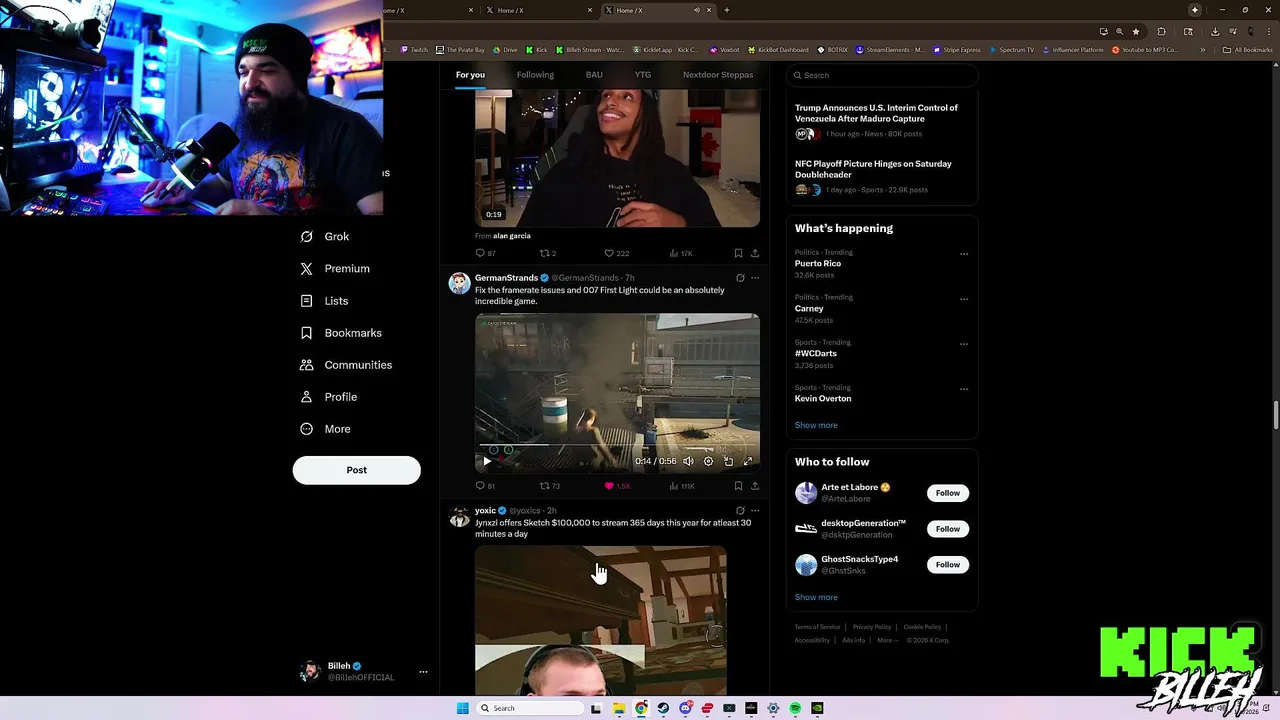Open more options for Kevin Overton trend
Screen dimensions: 1280x720
(964, 389)
